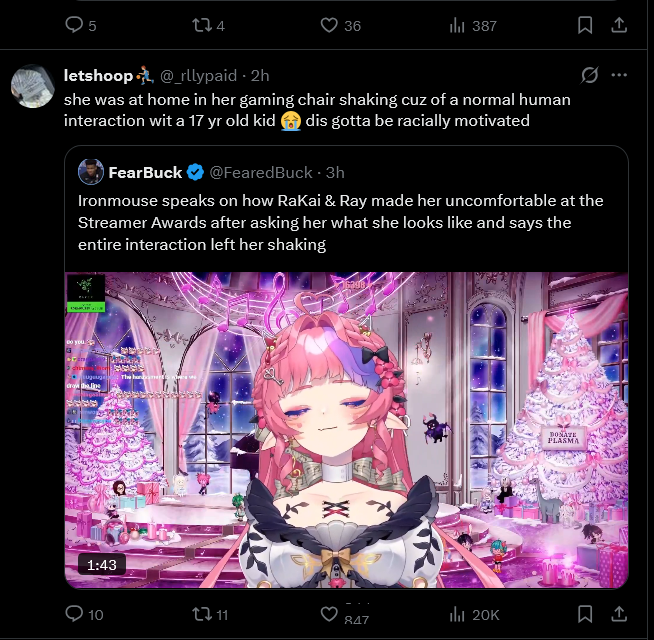Open the Grok explain icon on letshoop post
654x640 pixels.
pyautogui.click(x=589, y=75)
